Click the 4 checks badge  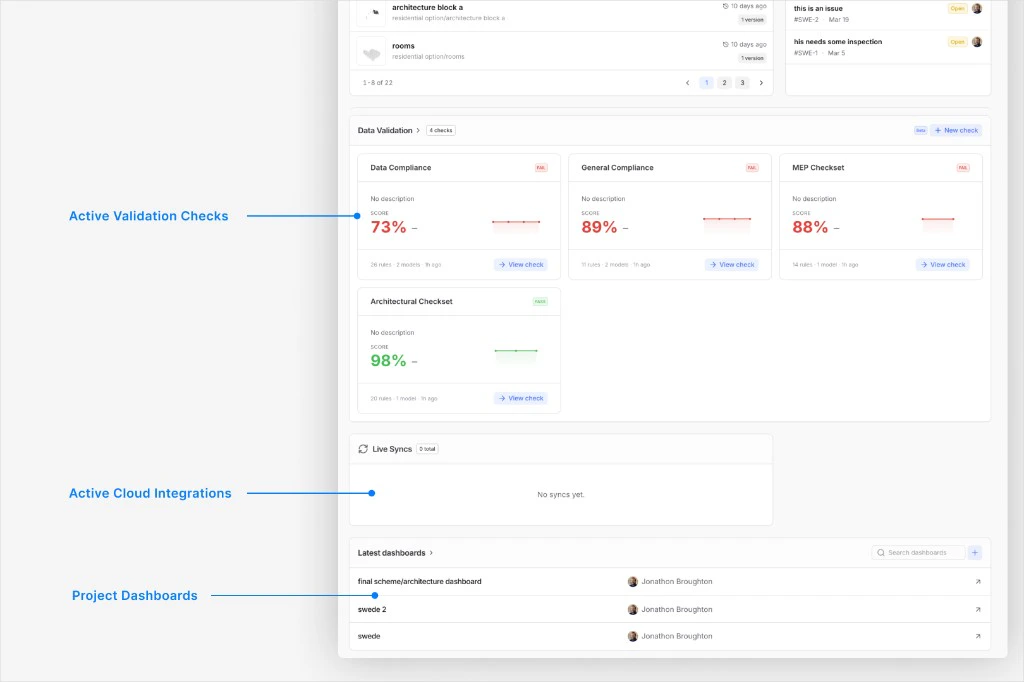pos(441,131)
